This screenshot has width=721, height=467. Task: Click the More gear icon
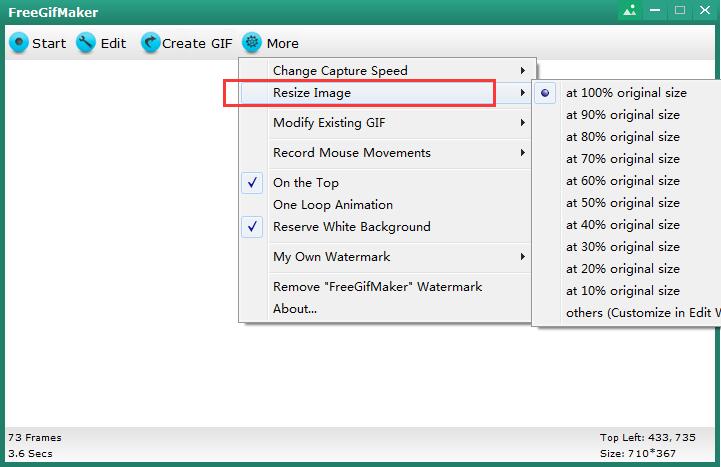click(252, 43)
